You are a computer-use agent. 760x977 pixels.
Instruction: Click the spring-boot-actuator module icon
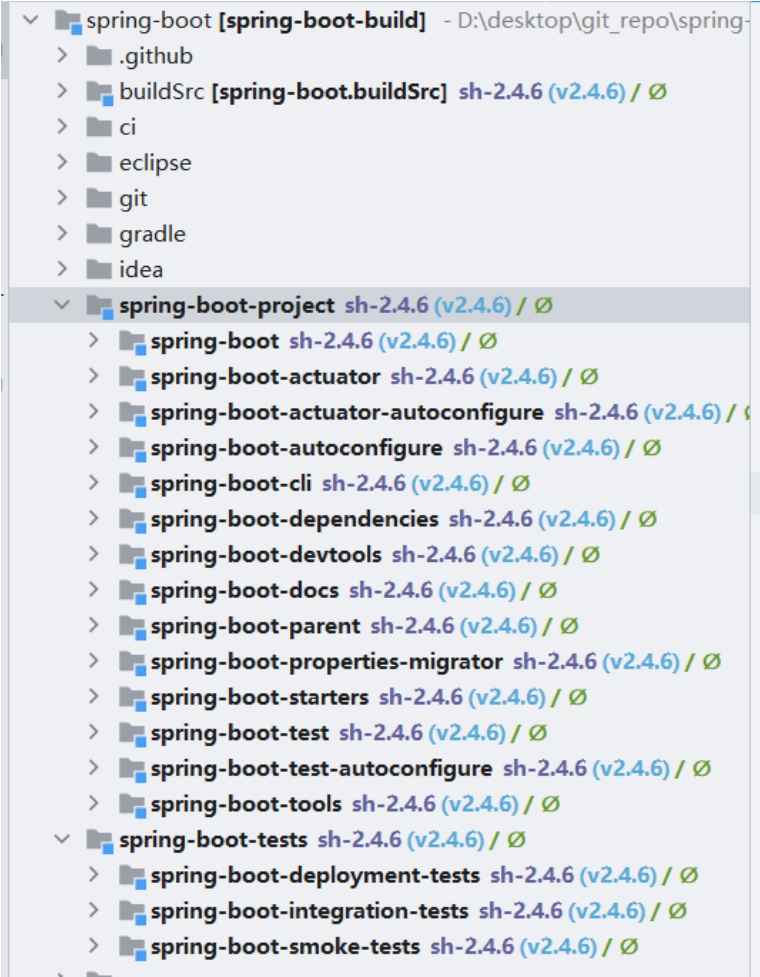132,378
